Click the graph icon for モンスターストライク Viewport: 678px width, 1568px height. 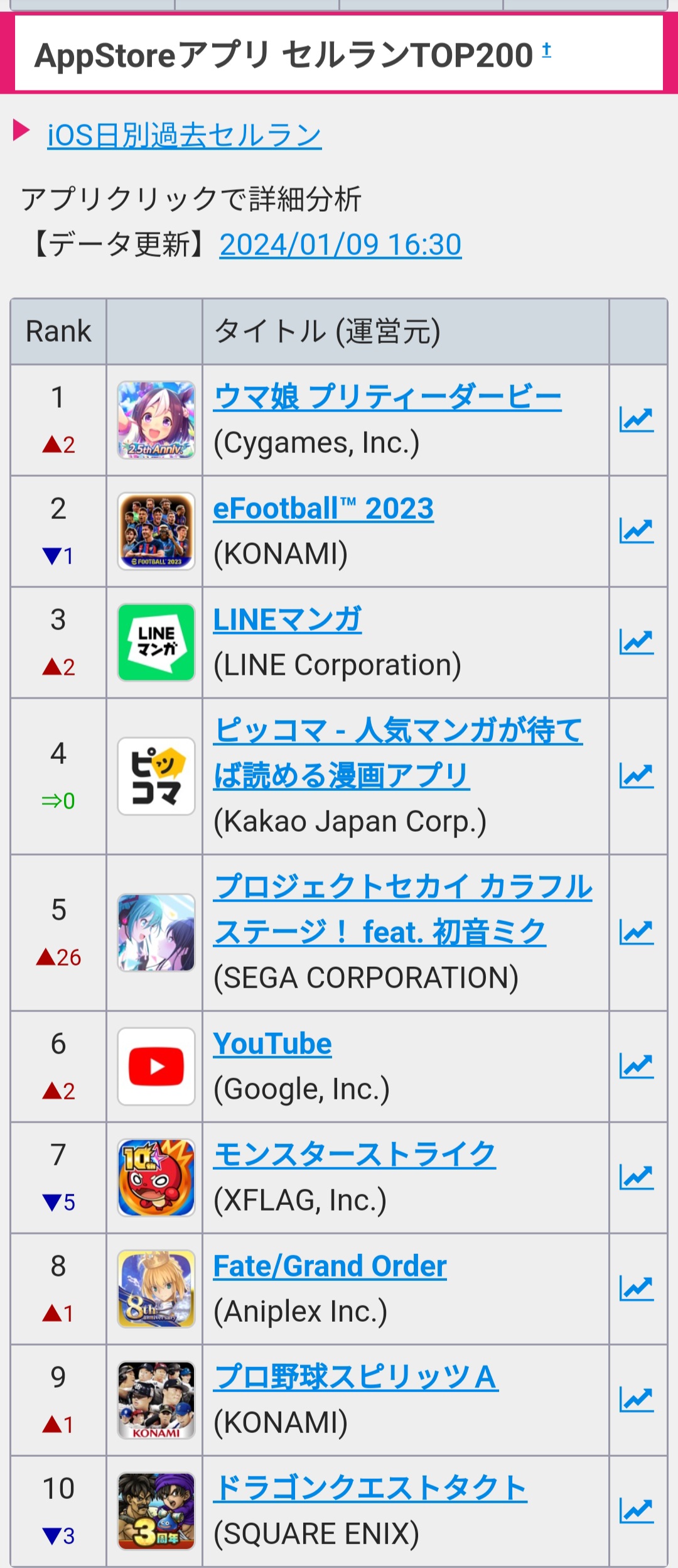pyautogui.click(x=637, y=1177)
